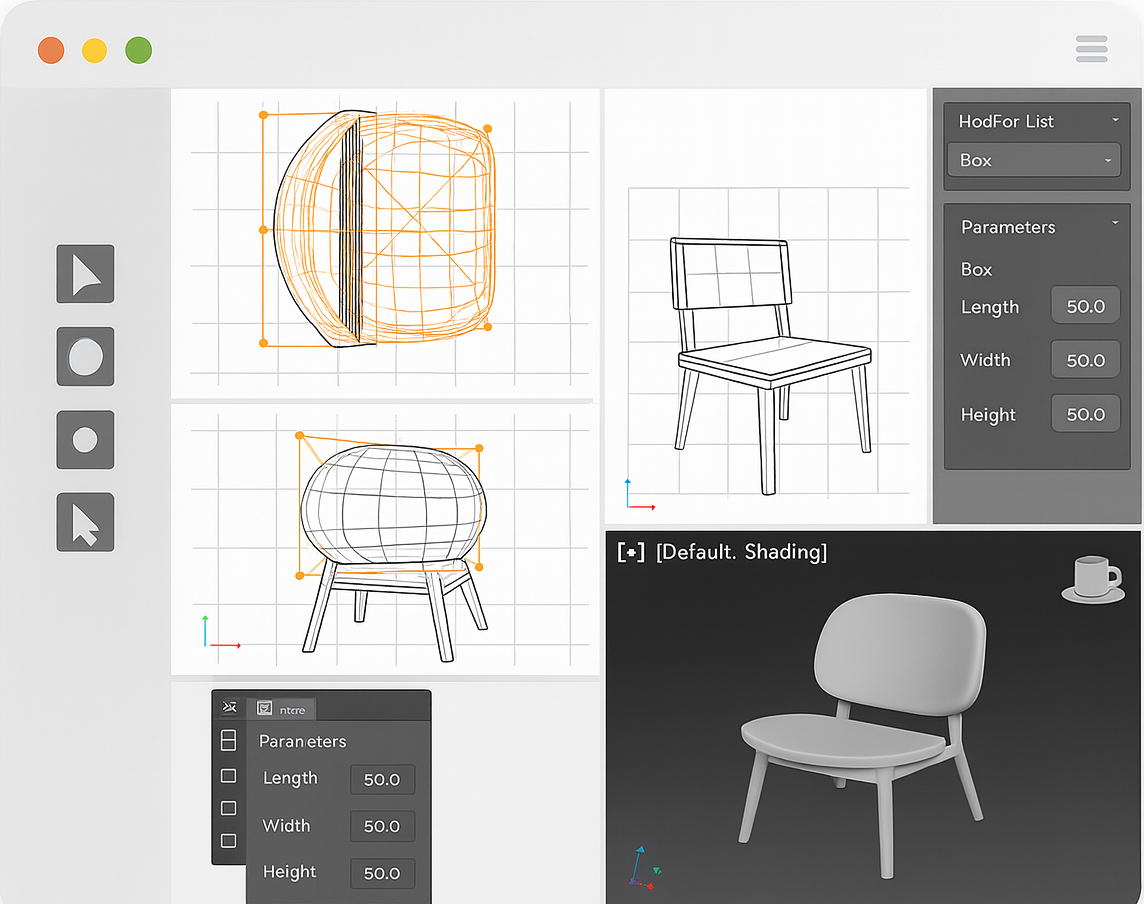Click the orange corner handle on sphere-chair wireframe
The height and width of the screenshot is (904, 1144).
(x=299, y=435)
